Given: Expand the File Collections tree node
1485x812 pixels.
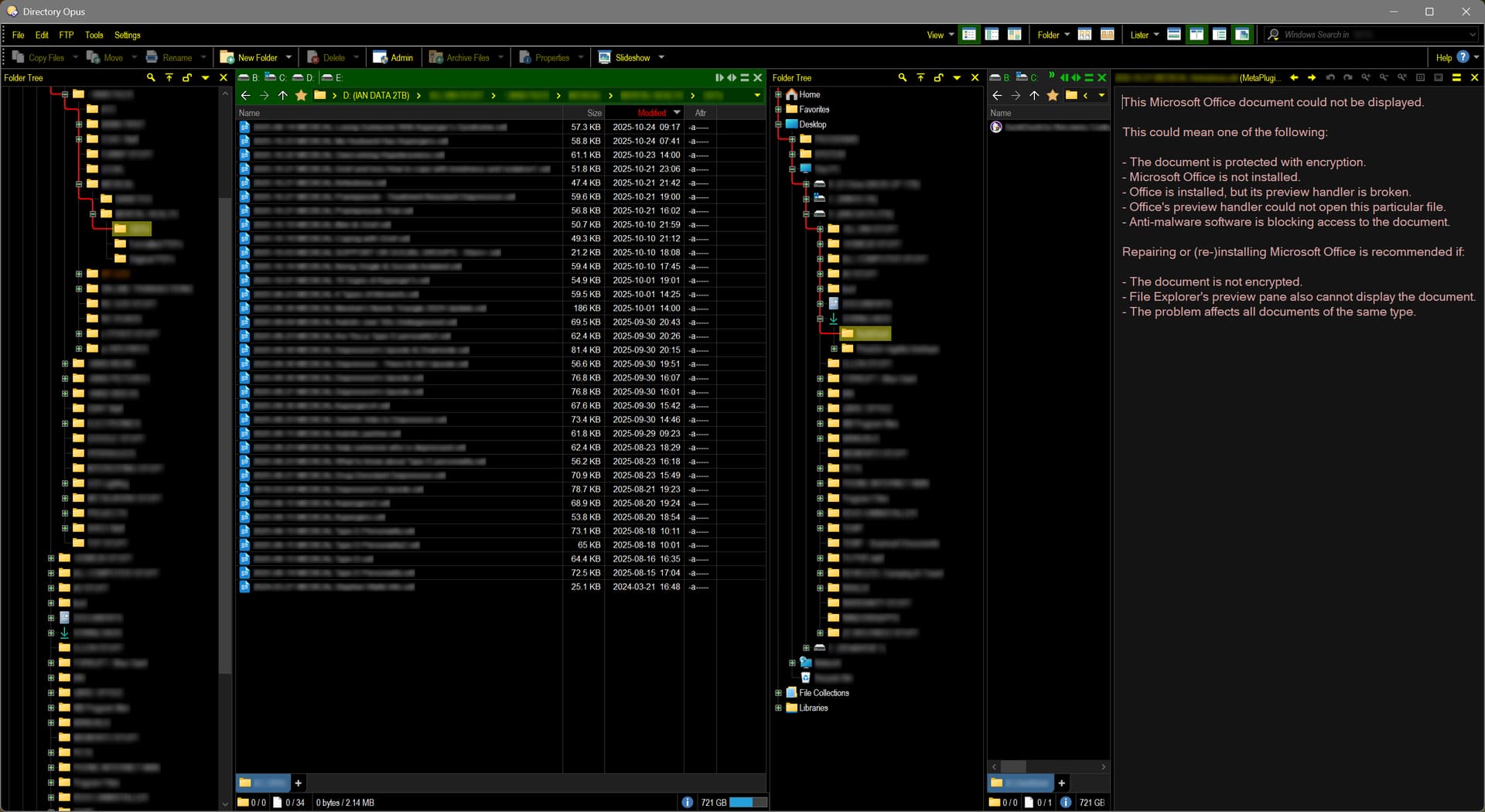Looking at the screenshot, I should point(778,693).
